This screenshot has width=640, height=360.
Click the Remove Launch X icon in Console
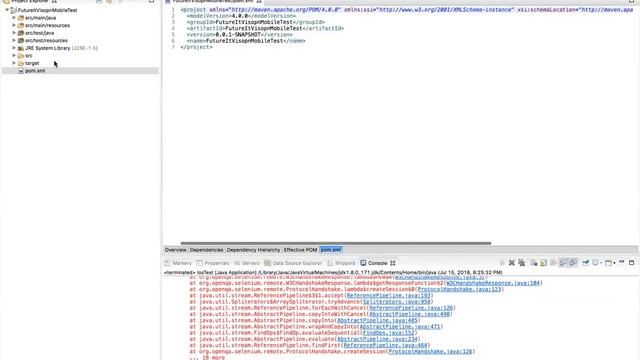point(512,263)
